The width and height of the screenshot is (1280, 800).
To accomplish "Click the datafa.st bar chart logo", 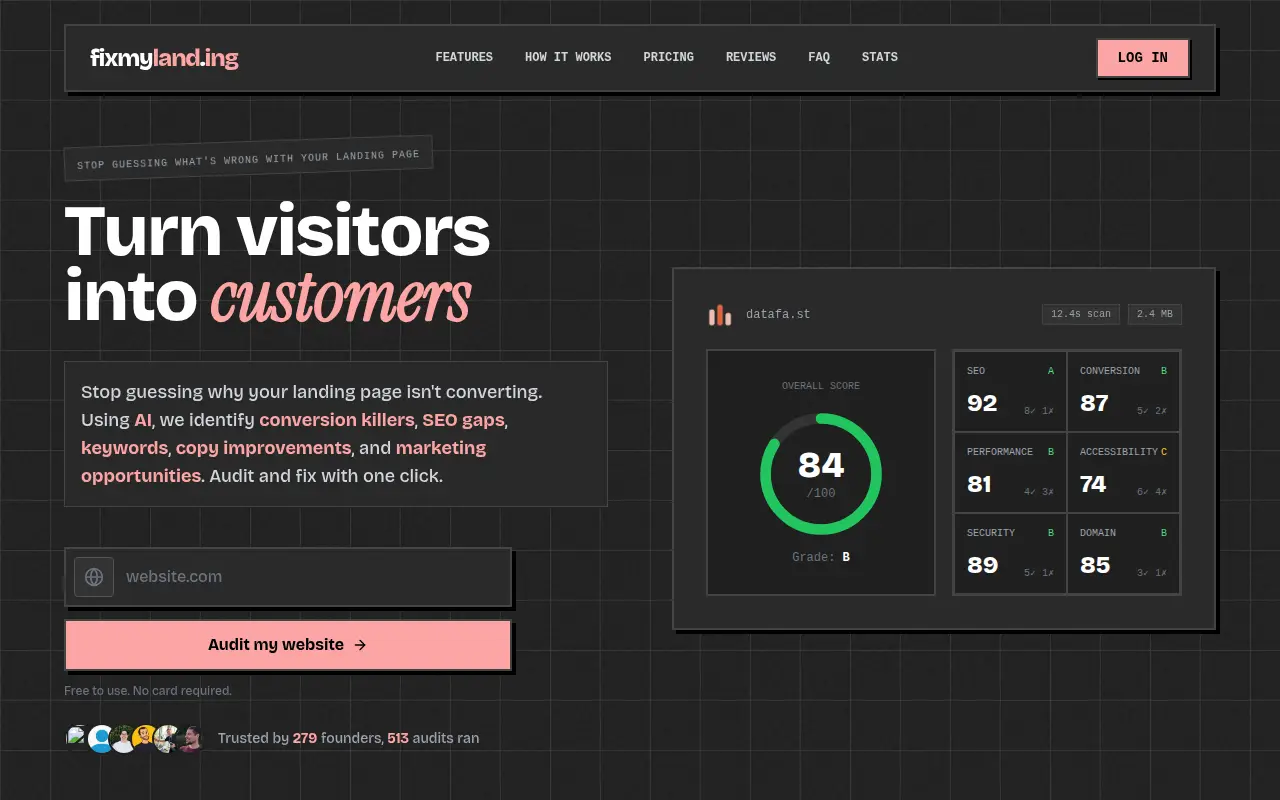I will 720,315.
